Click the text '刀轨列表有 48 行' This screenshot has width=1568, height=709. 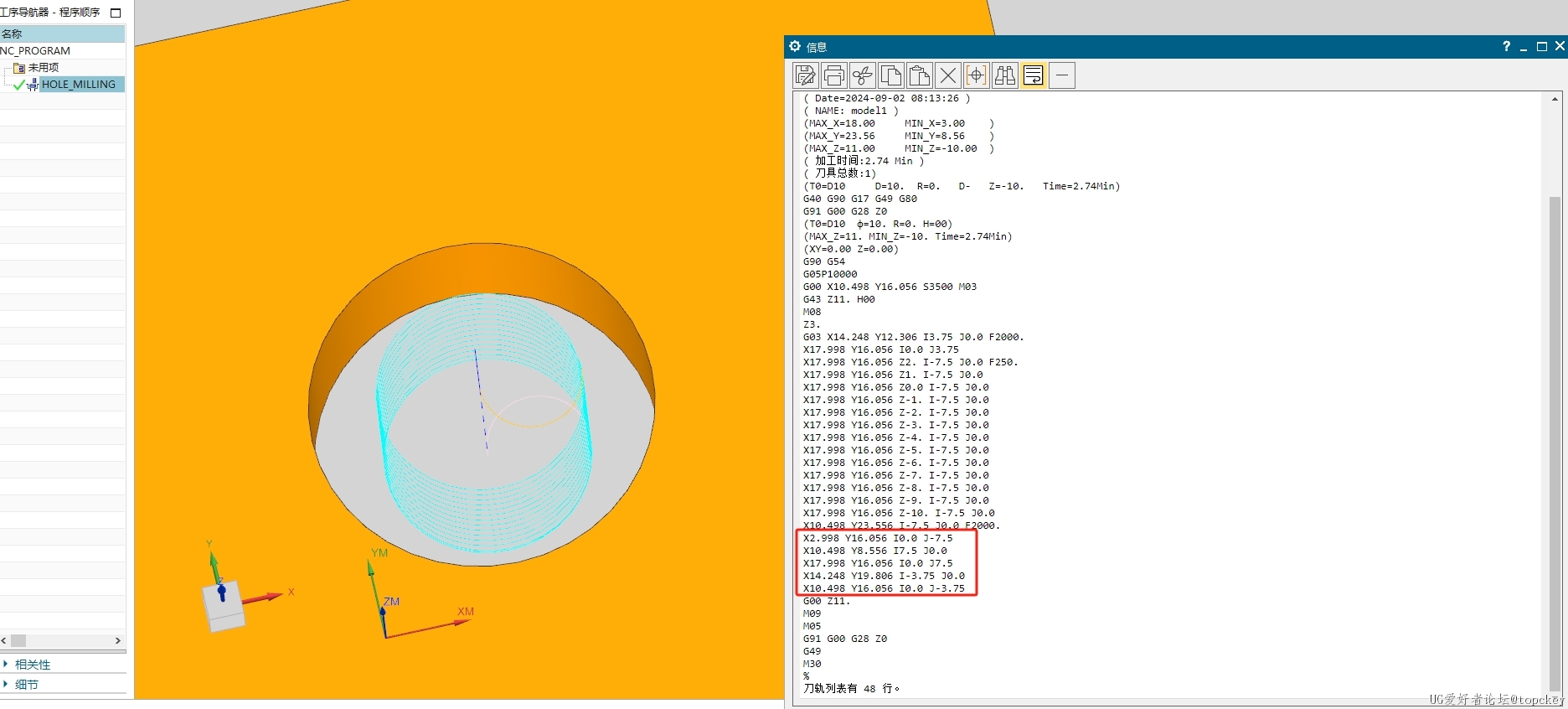[848, 688]
